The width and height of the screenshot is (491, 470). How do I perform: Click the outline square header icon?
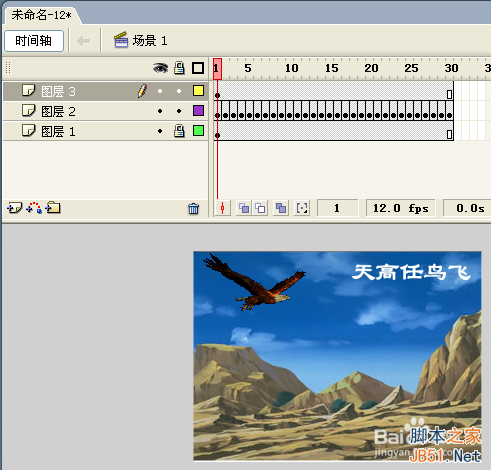pyautogui.click(x=198, y=68)
